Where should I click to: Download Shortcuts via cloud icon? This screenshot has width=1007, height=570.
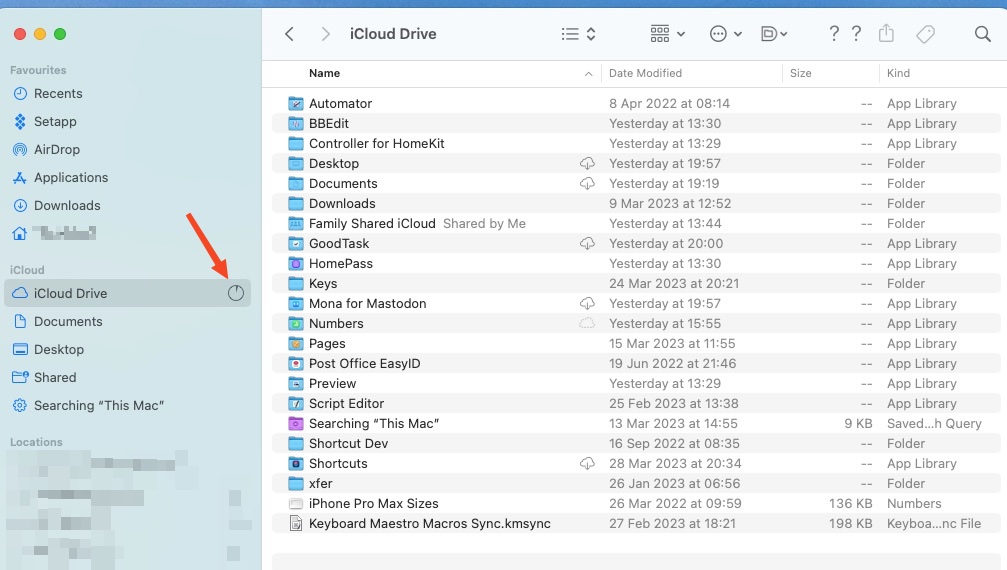(587, 463)
